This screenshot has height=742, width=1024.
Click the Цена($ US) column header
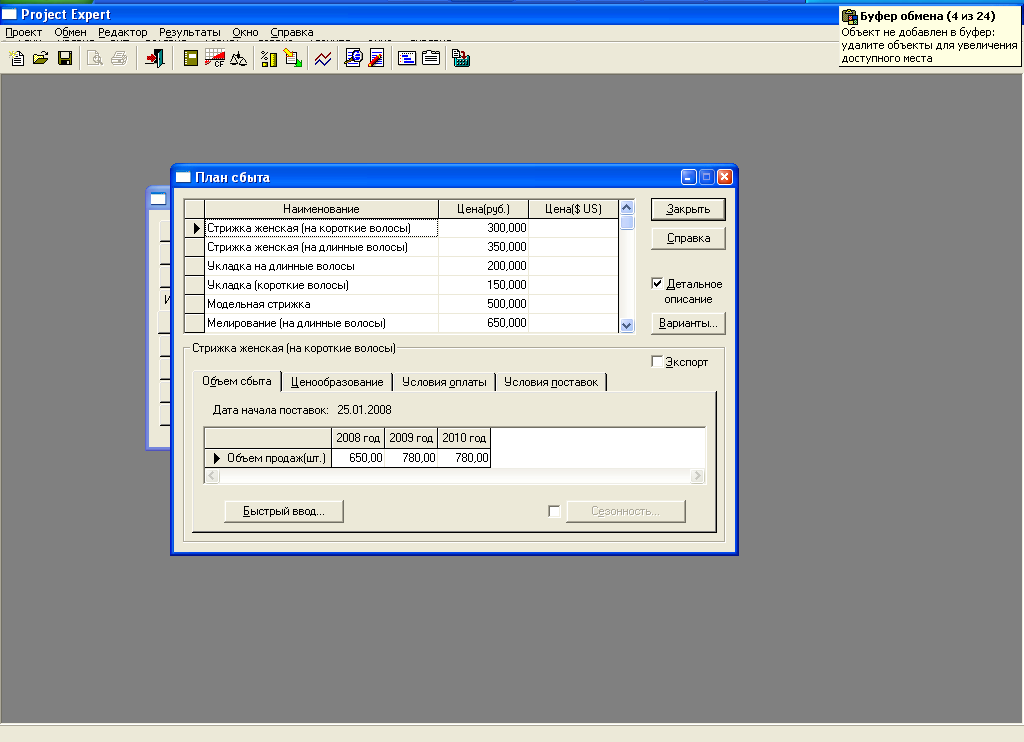(x=573, y=209)
